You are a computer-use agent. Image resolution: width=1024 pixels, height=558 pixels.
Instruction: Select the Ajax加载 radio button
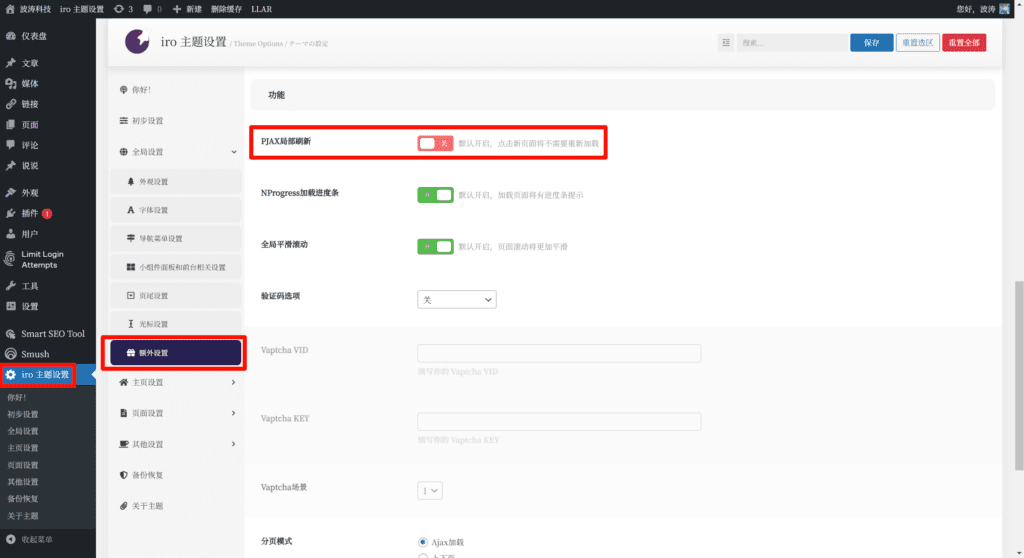click(423, 542)
